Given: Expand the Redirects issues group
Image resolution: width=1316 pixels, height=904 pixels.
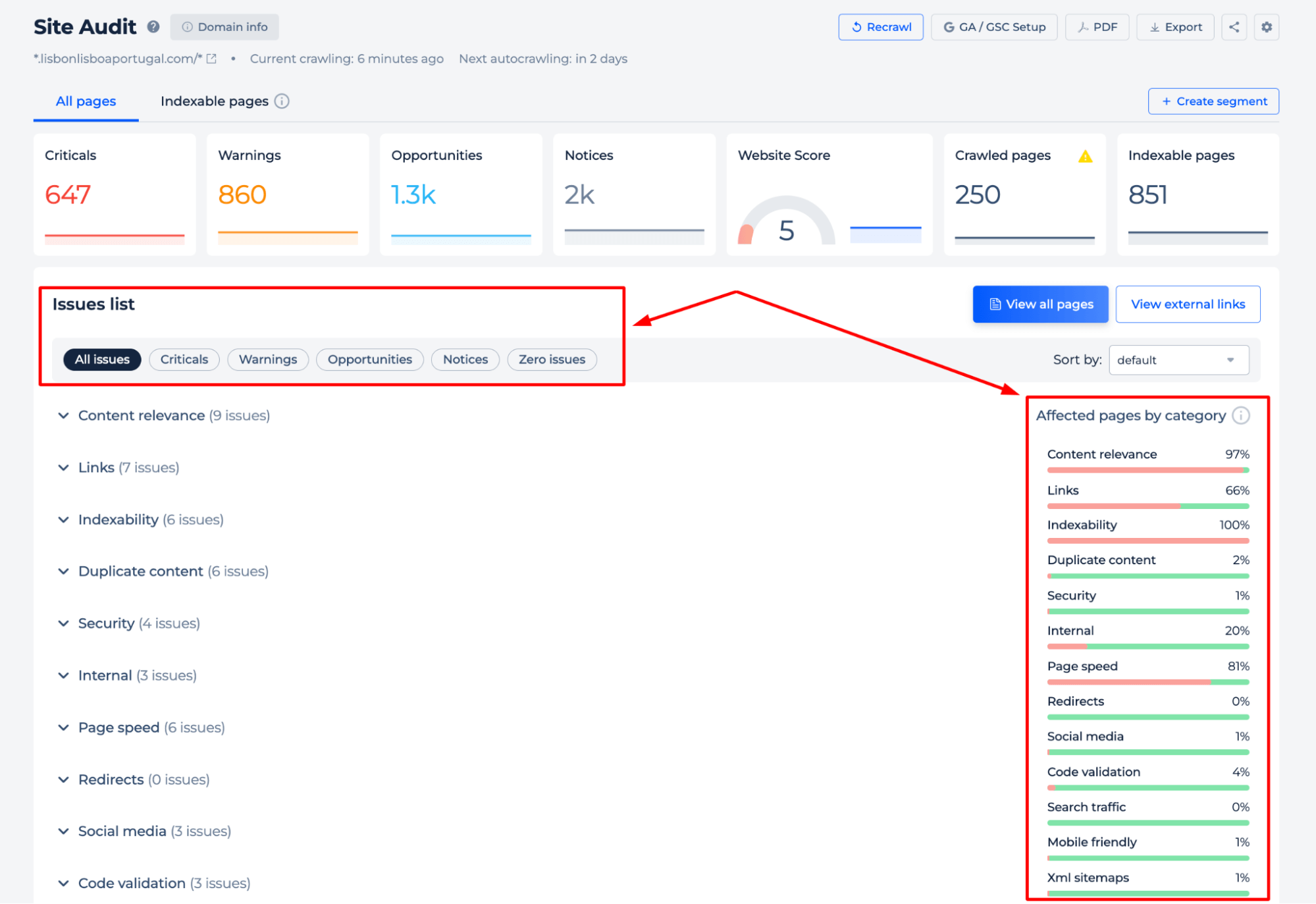Looking at the screenshot, I should pos(134,780).
